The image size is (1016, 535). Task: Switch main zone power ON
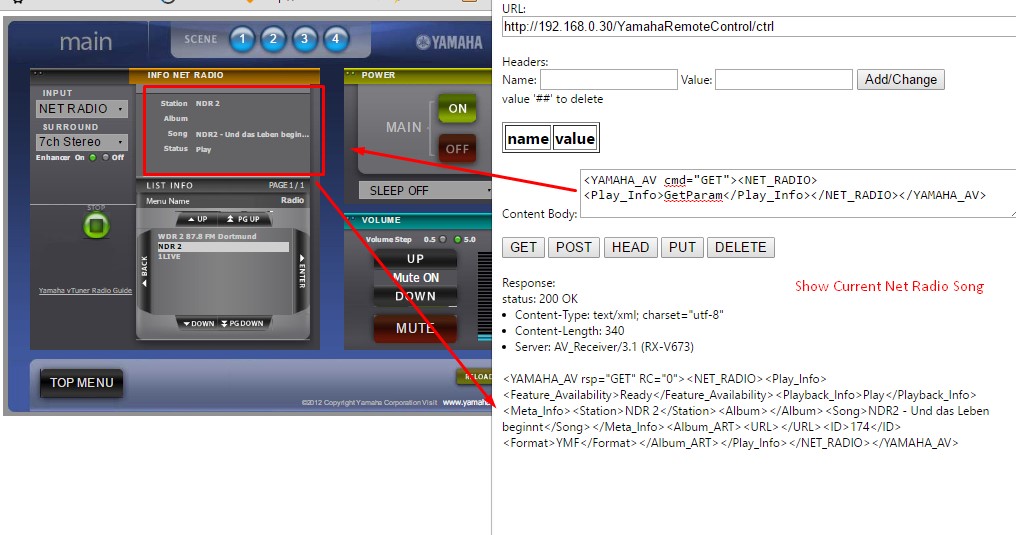457,109
